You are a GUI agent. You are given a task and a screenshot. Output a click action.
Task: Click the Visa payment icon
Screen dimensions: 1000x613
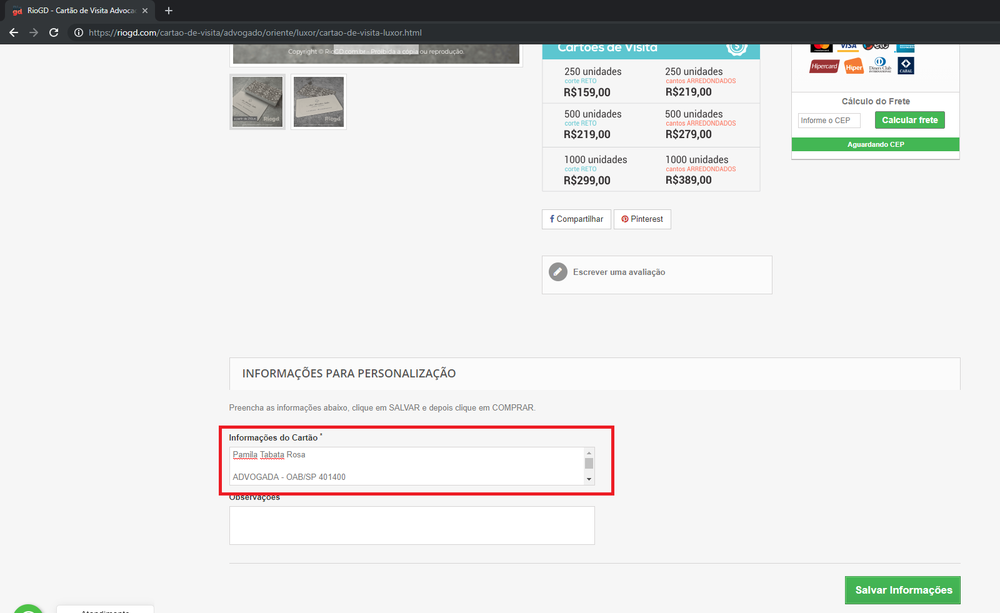(x=848, y=47)
